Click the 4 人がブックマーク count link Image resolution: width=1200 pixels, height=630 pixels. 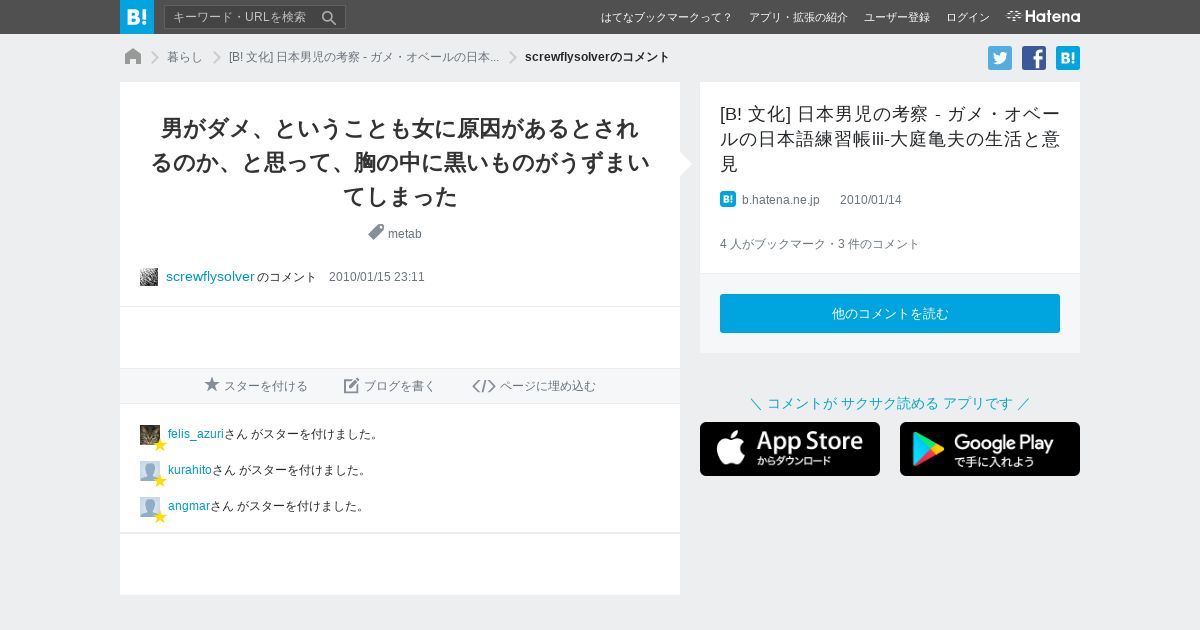pos(773,244)
